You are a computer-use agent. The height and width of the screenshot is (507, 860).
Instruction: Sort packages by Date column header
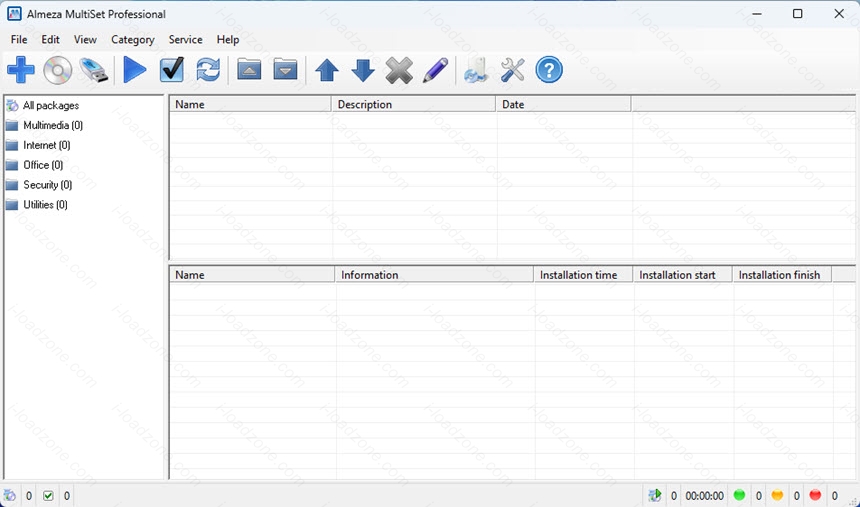[563, 104]
